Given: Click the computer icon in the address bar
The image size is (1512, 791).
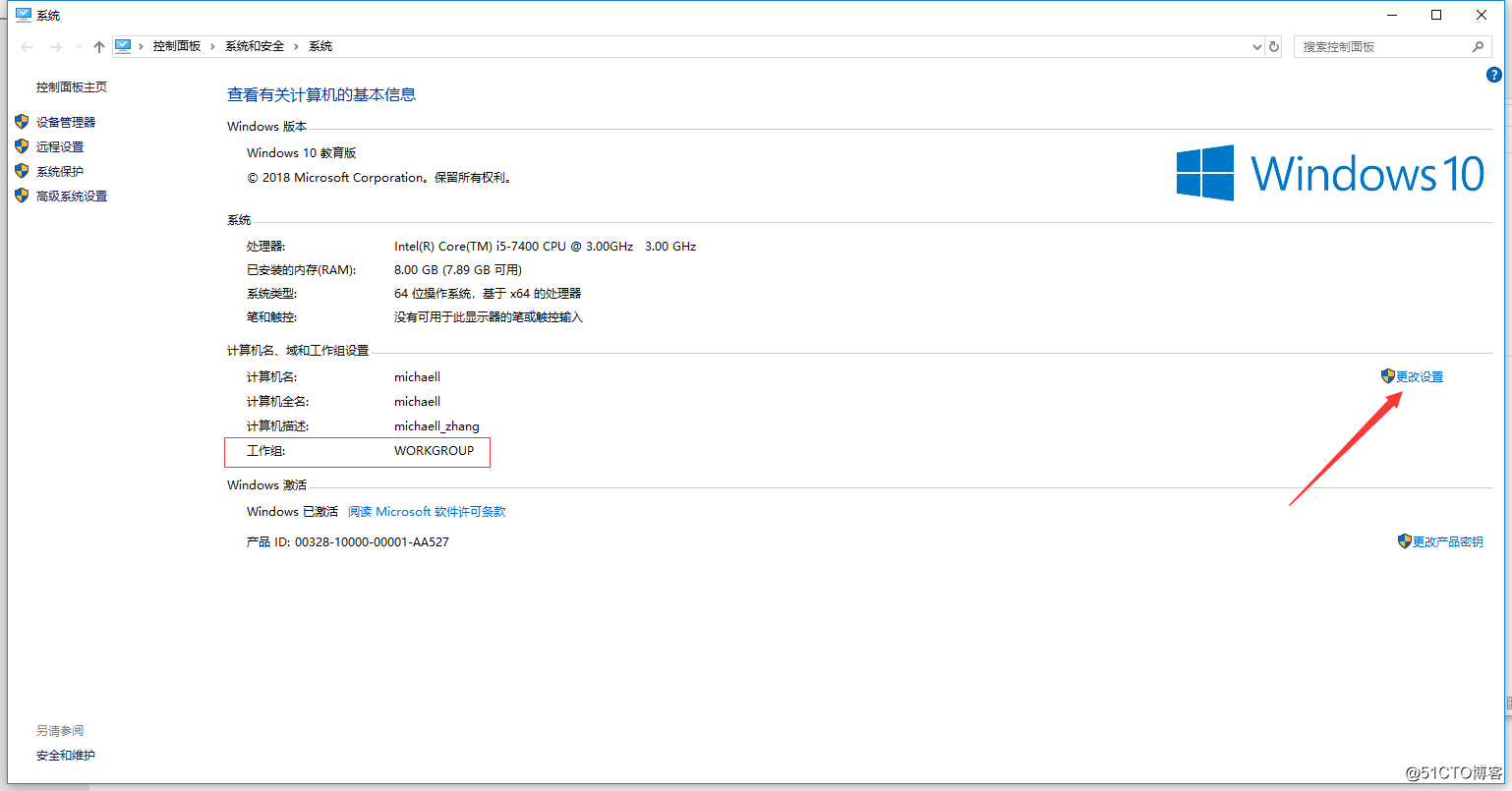Looking at the screenshot, I should (x=123, y=46).
